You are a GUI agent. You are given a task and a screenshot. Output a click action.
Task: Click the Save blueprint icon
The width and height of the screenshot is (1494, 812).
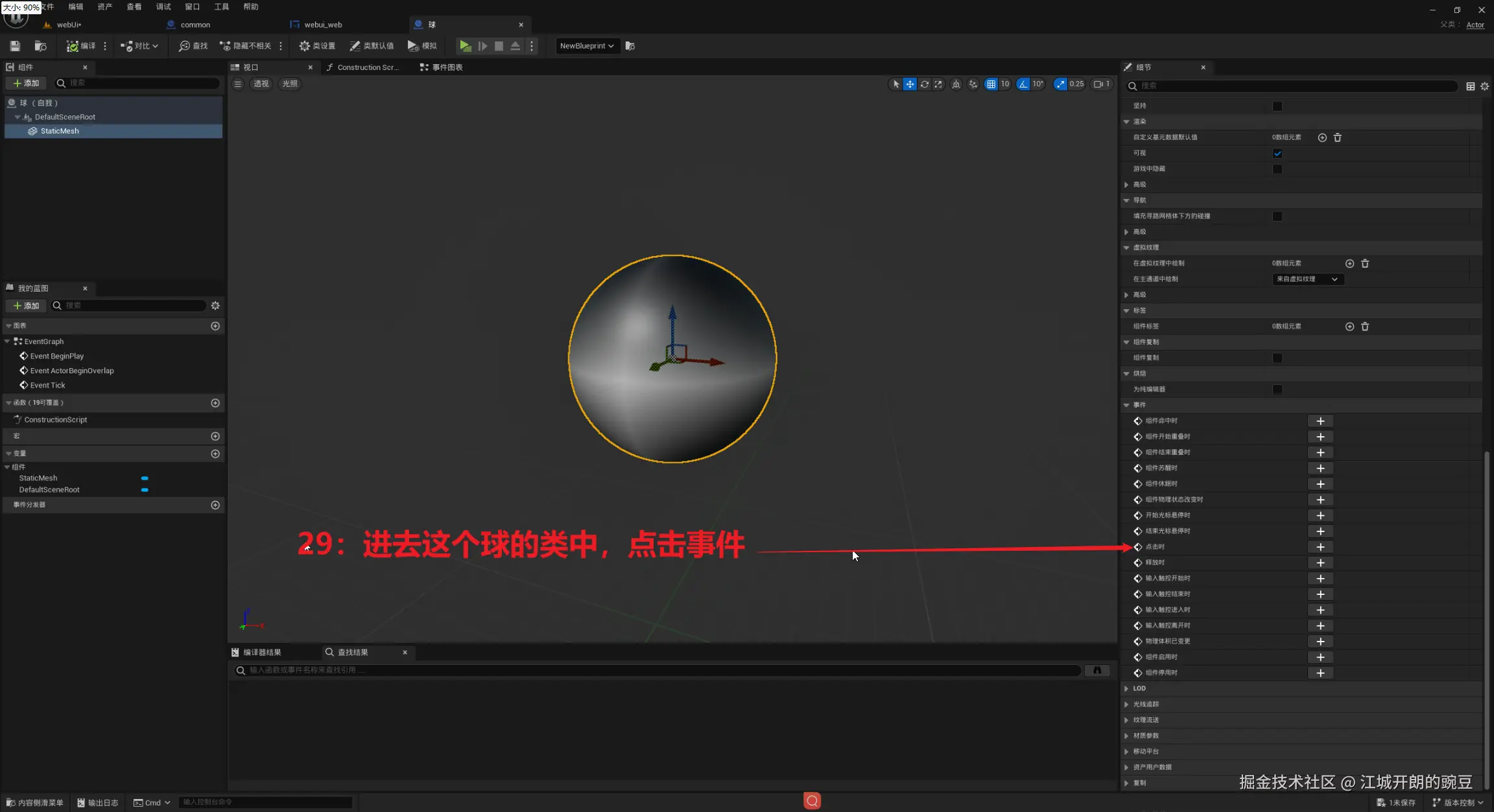click(x=15, y=46)
